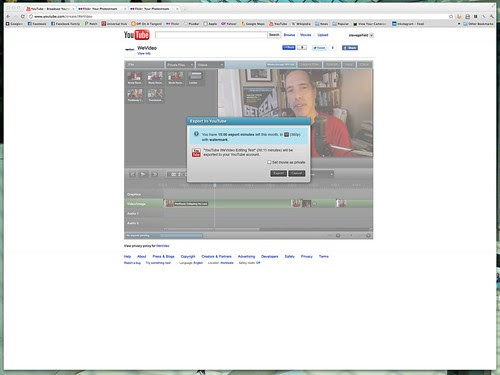Viewport: 500px width, 375px height.
Task: Open the Help footer link
Action: (127, 256)
